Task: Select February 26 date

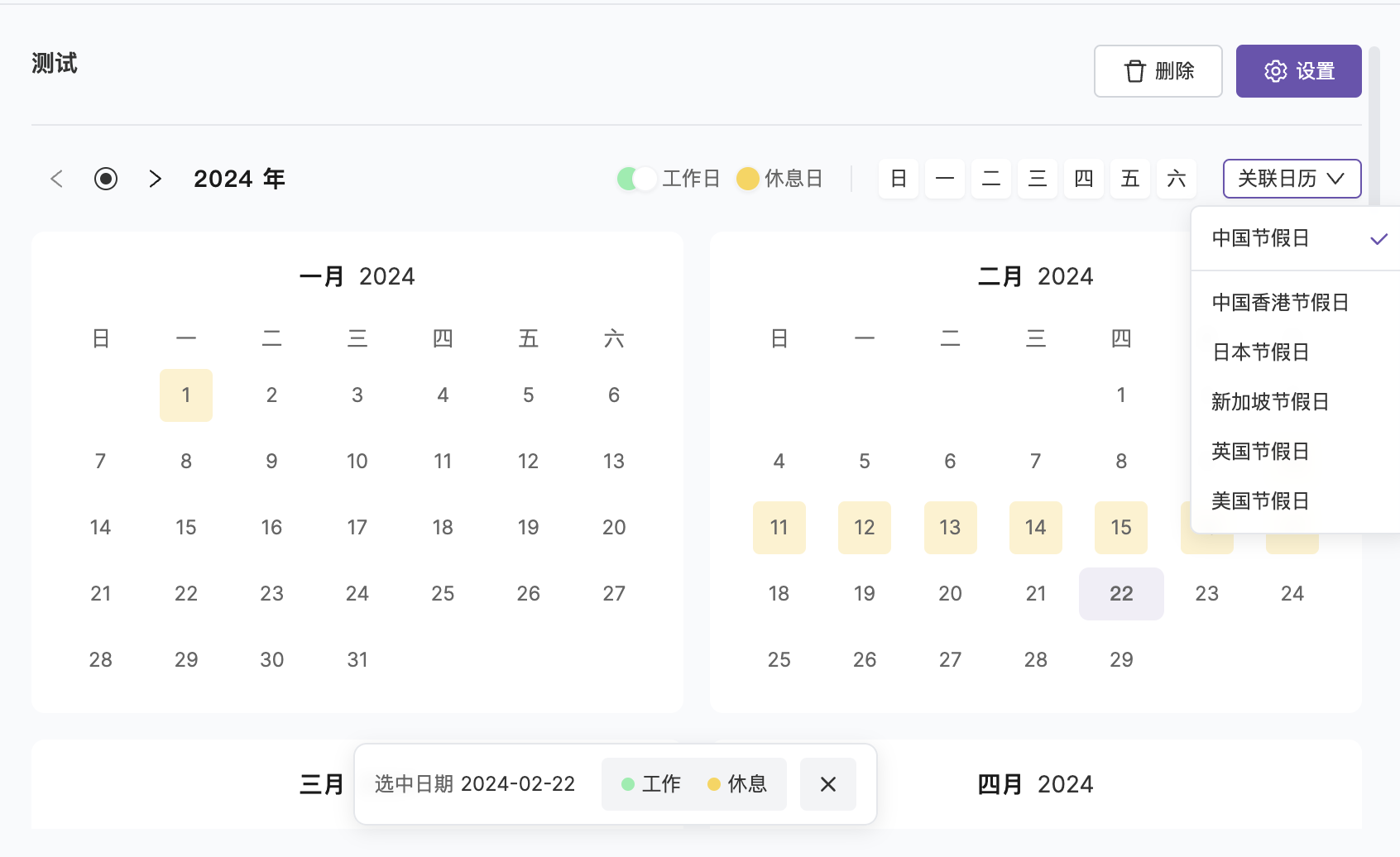Action: (x=865, y=660)
